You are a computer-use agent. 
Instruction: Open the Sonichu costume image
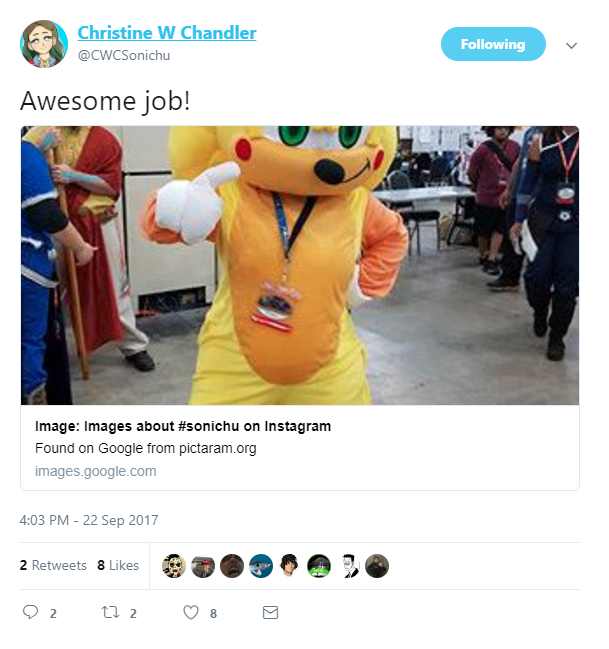tap(300, 265)
